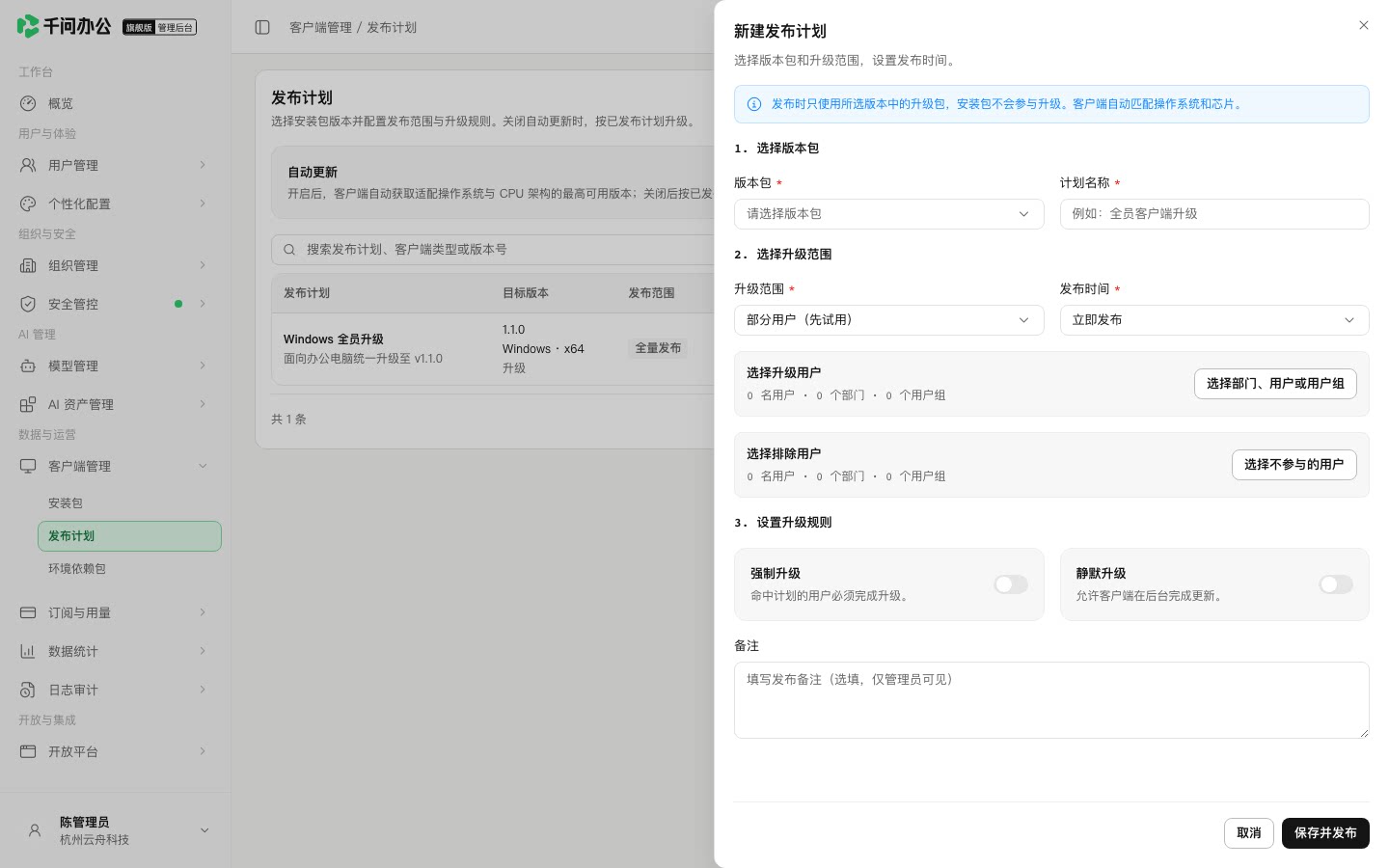Toggle the sidebar collapse icon
The height and width of the screenshot is (868, 1389).
pos(262,27)
